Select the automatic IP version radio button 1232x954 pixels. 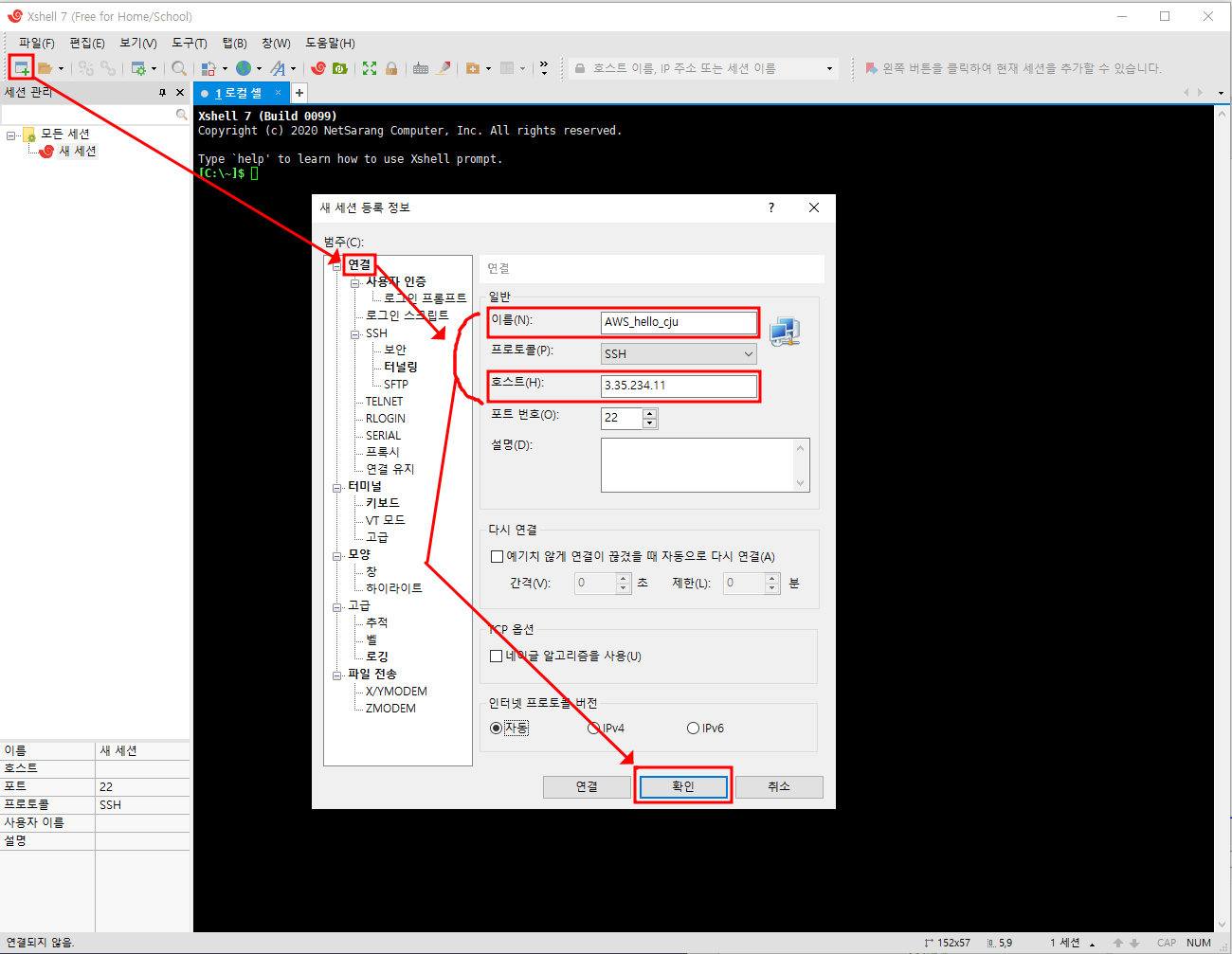pyautogui.click(x=496, y=729)
